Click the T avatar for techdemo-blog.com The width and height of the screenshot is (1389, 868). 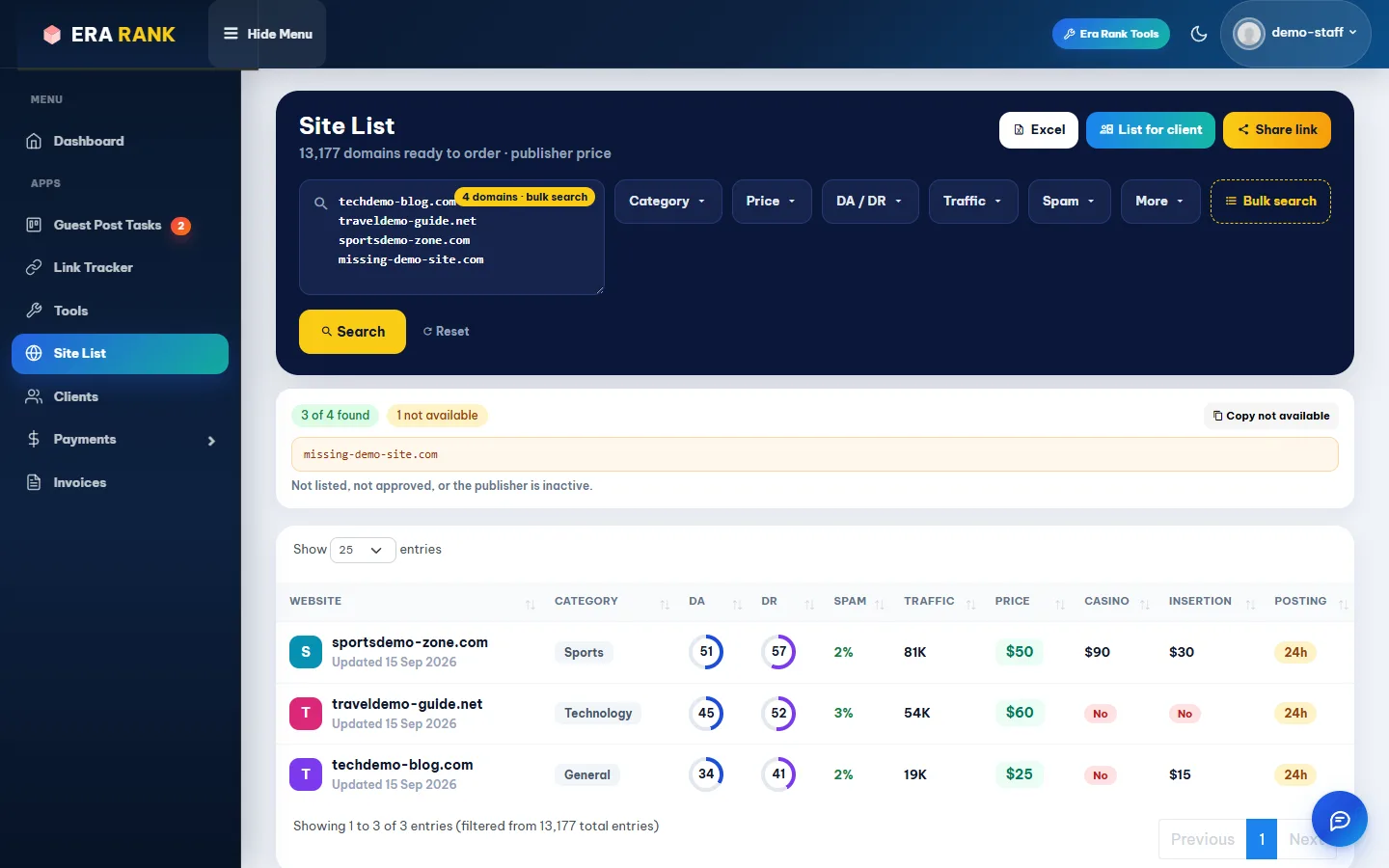tap(306, 774)
